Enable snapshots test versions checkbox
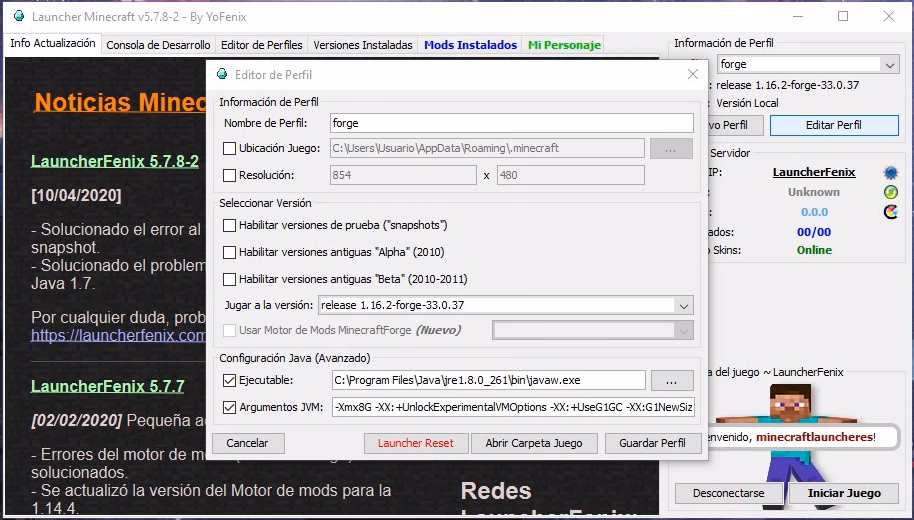 pos(230,225)
